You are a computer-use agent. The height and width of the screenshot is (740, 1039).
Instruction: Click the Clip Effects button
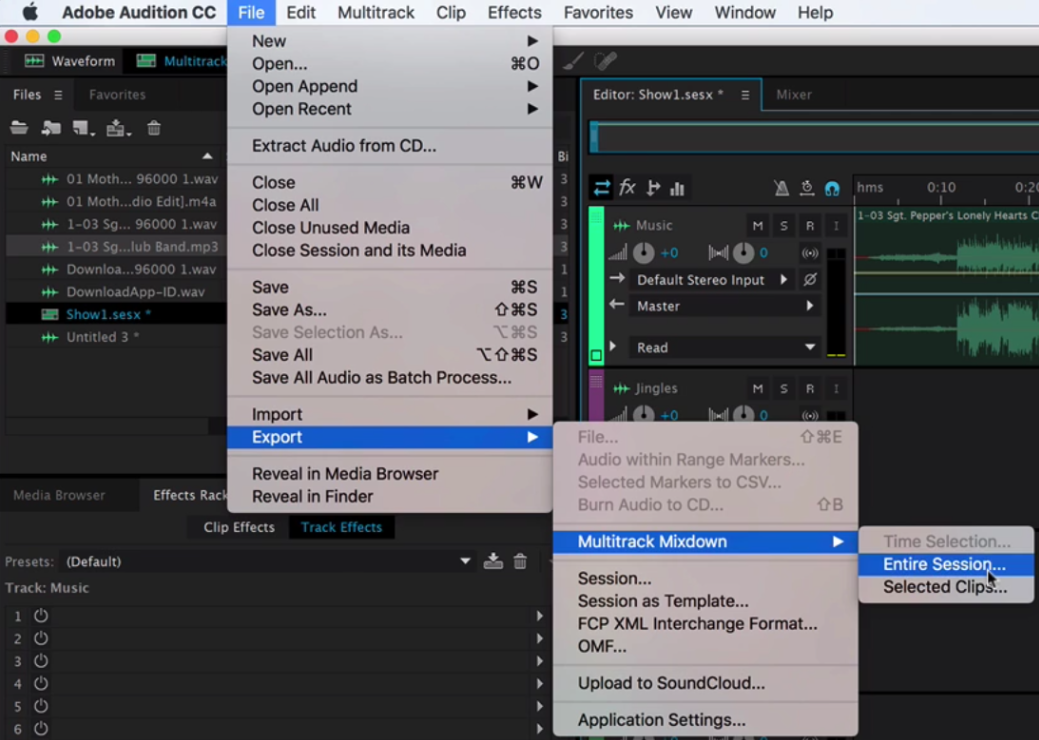pyautogui.click(x=239, y=527)
